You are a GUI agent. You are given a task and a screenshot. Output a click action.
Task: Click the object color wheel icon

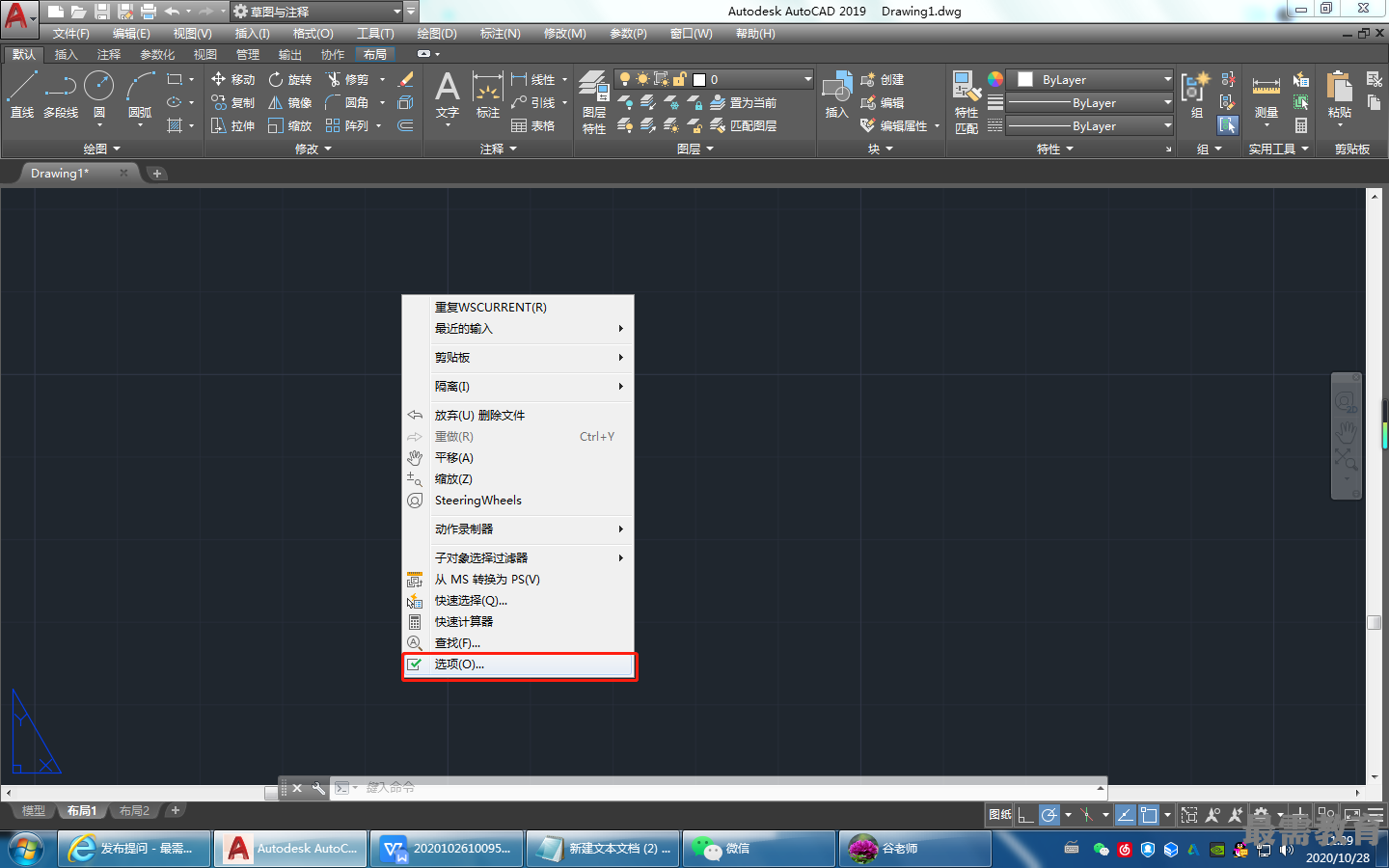click(x=995, y=79)
